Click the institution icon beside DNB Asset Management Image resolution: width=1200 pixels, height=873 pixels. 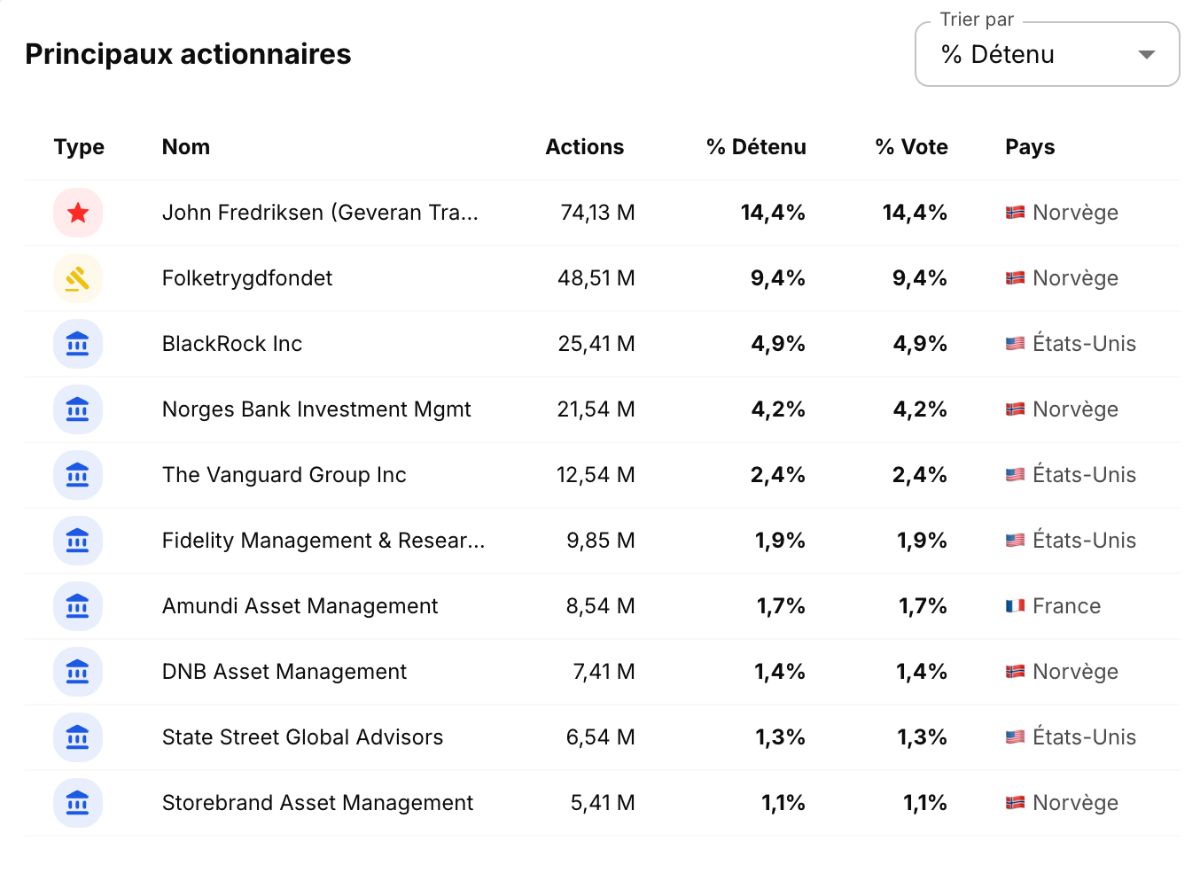[78, 672]
